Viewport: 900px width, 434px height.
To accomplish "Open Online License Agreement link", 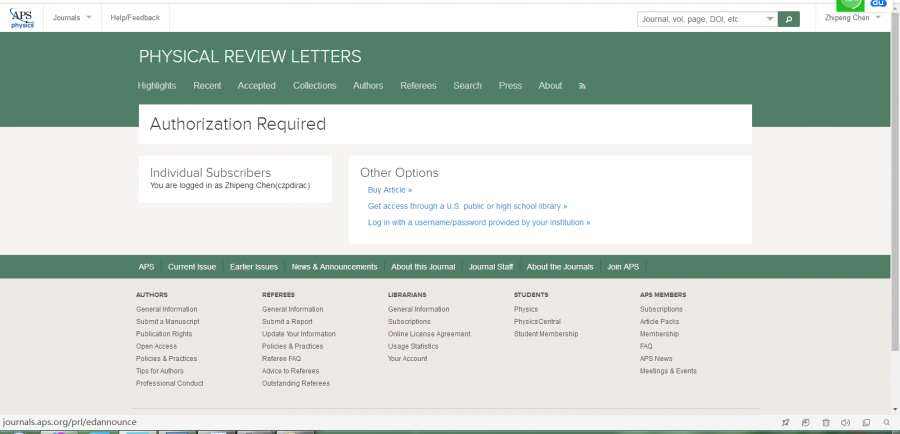I will 429,334.
